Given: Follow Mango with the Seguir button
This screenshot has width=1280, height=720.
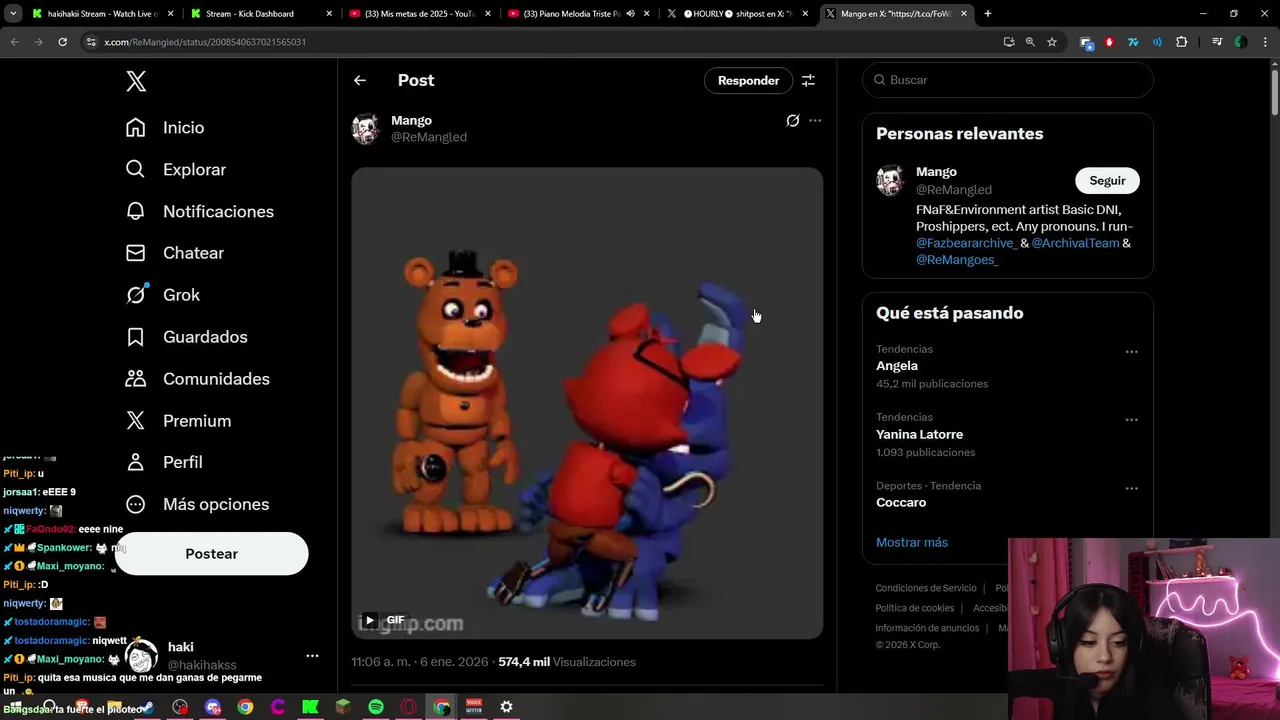Looking at the screenshot, I should pyautogui.click(x=1107, y=181).
